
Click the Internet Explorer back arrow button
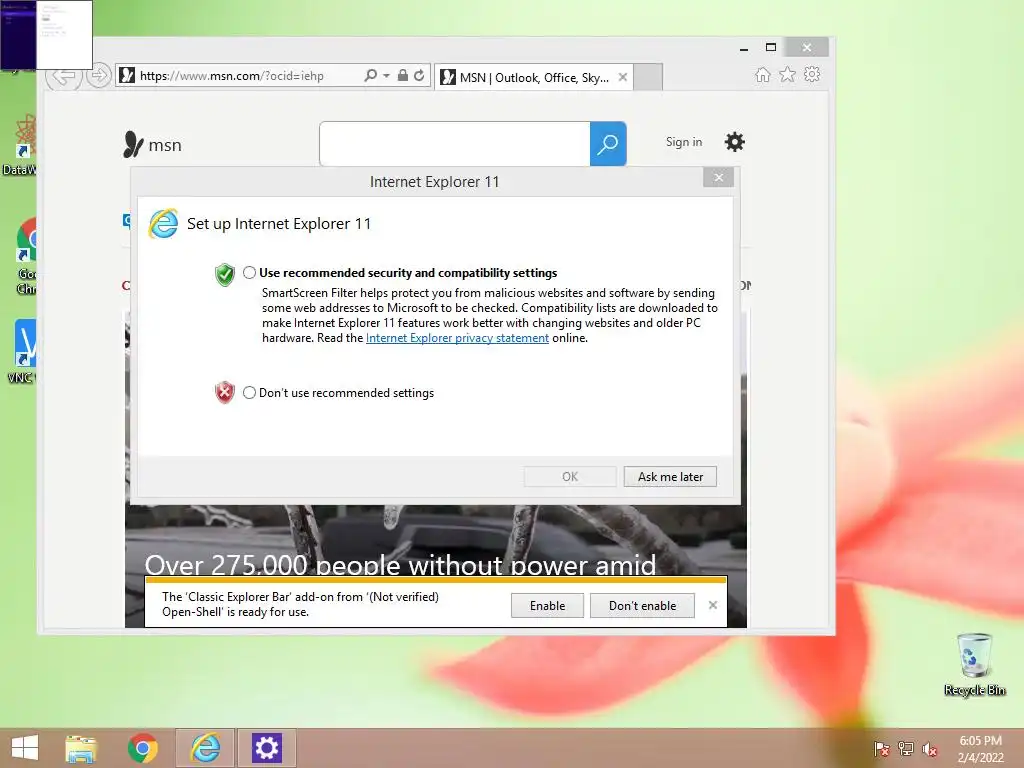pyautogui.click(x=64, y=76)
